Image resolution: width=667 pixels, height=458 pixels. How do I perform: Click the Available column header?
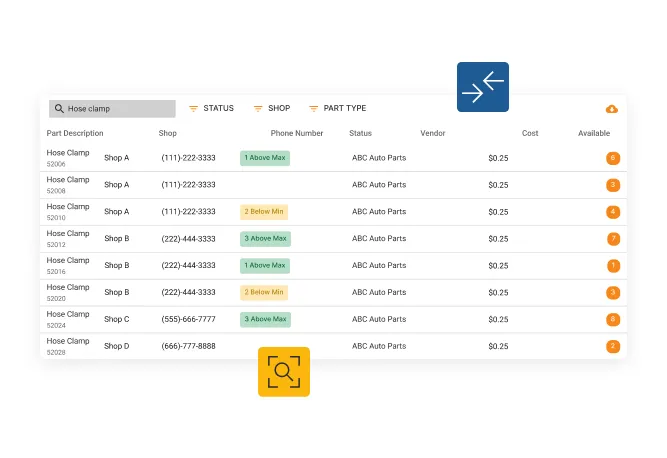coord(594,133)
